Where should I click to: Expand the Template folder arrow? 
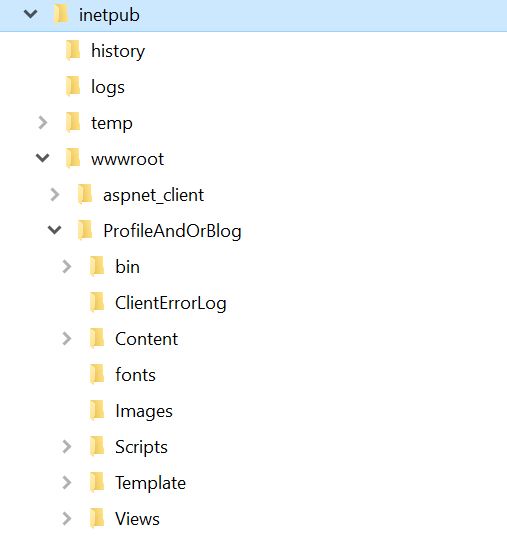[x=67, y=482]
